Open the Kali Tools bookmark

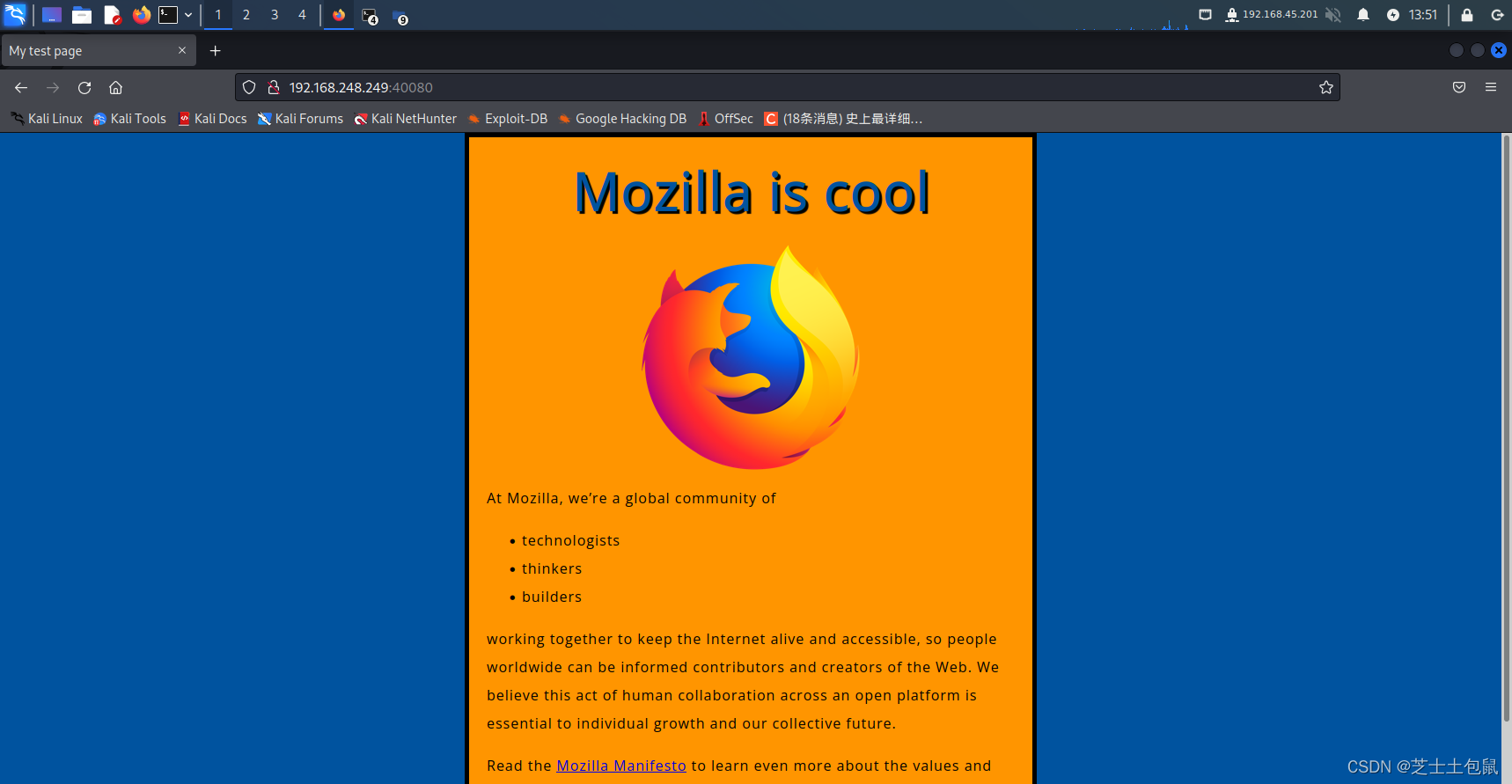pyautogui.click(x=129, y=119)
